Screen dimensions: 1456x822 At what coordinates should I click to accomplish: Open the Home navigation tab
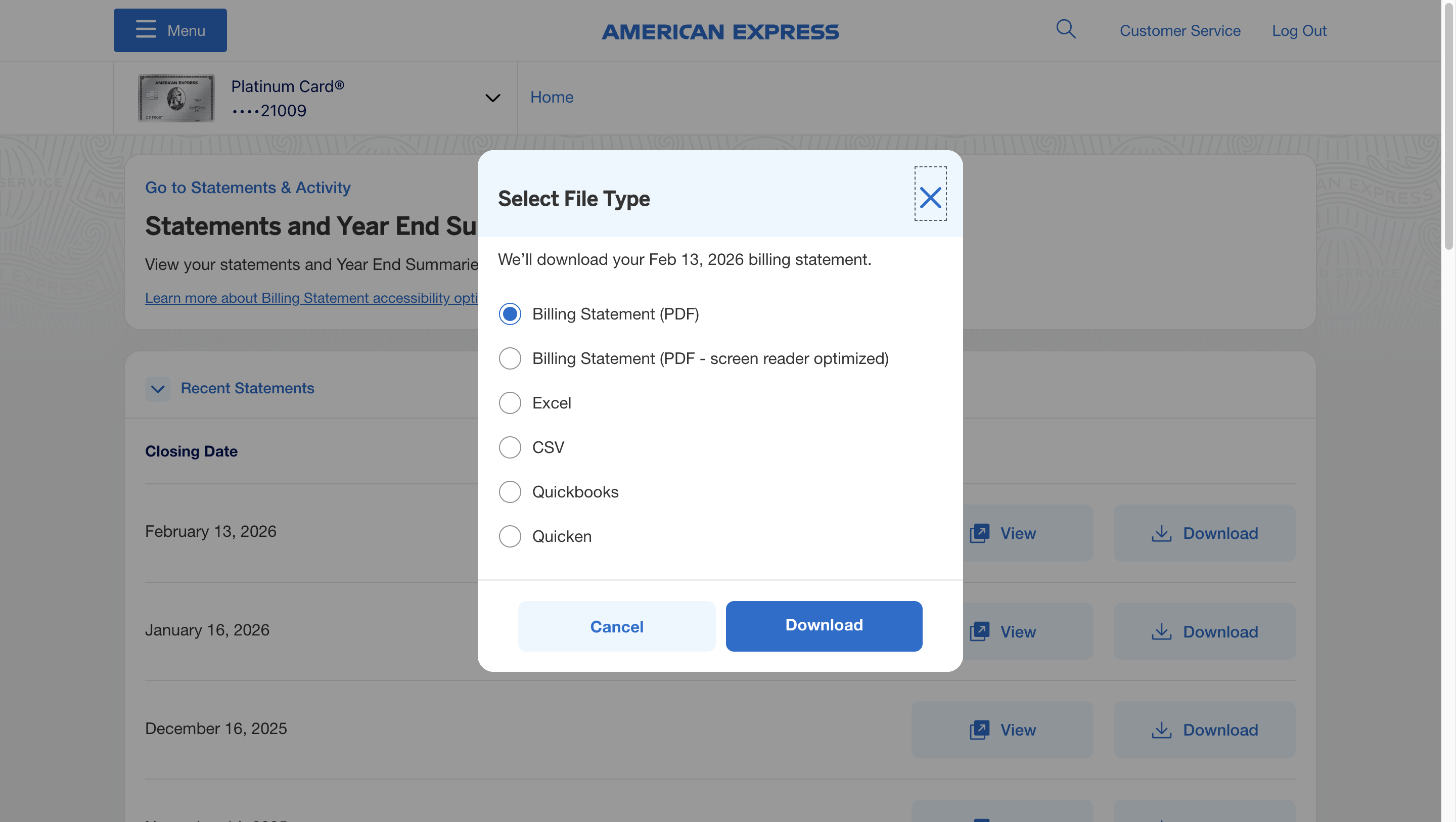[x=552, y=97]
